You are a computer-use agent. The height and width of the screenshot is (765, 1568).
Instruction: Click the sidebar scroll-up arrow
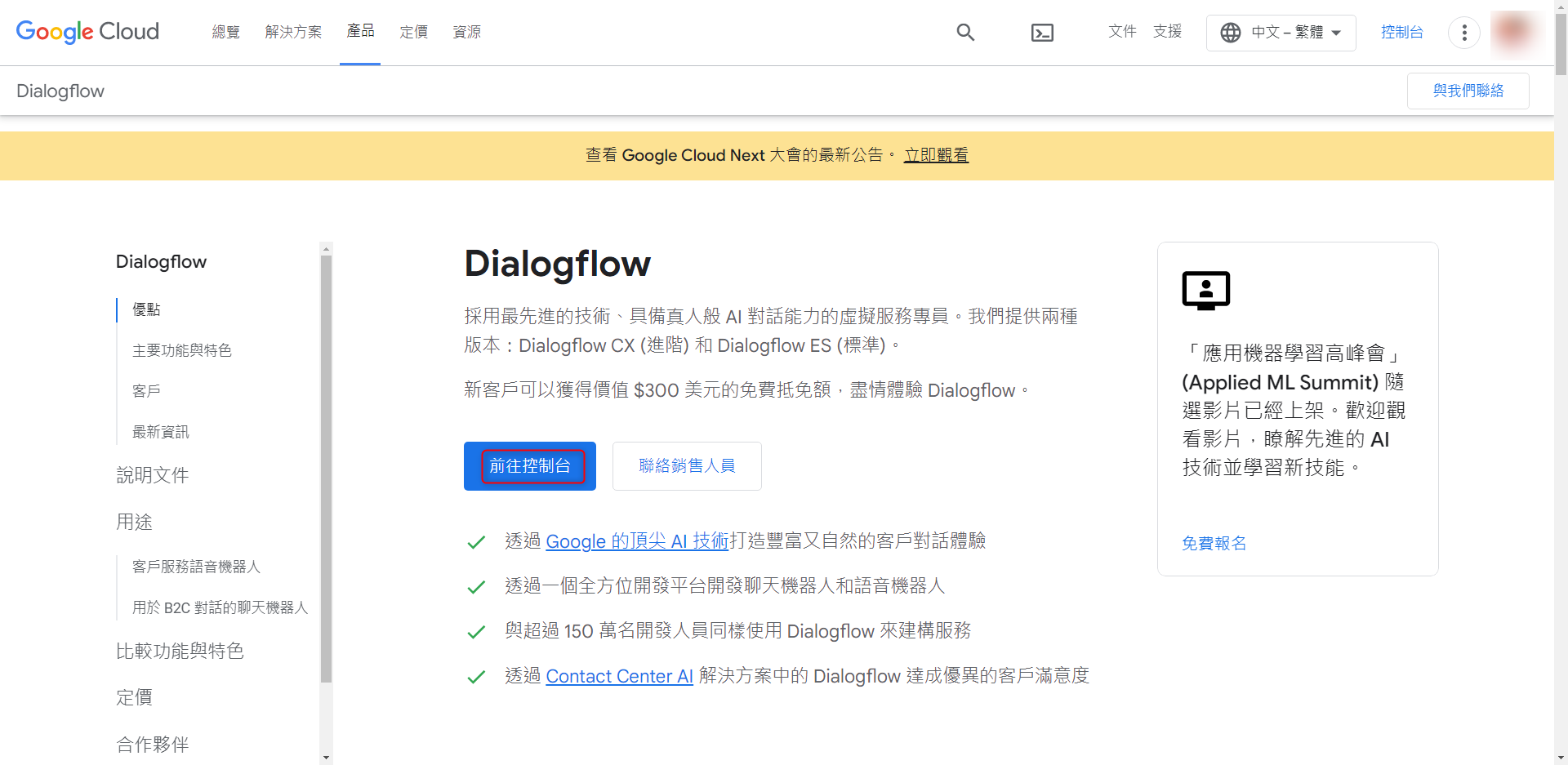click(326, 249)
